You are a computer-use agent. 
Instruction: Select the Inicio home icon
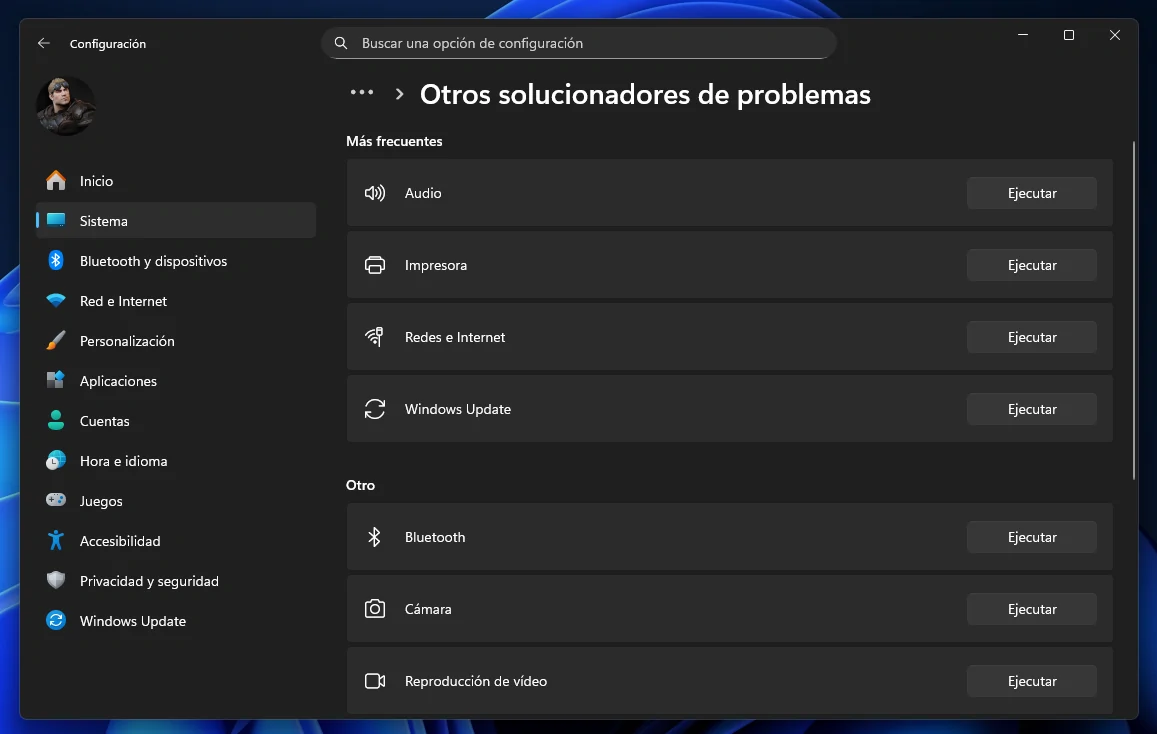point(56,181)
